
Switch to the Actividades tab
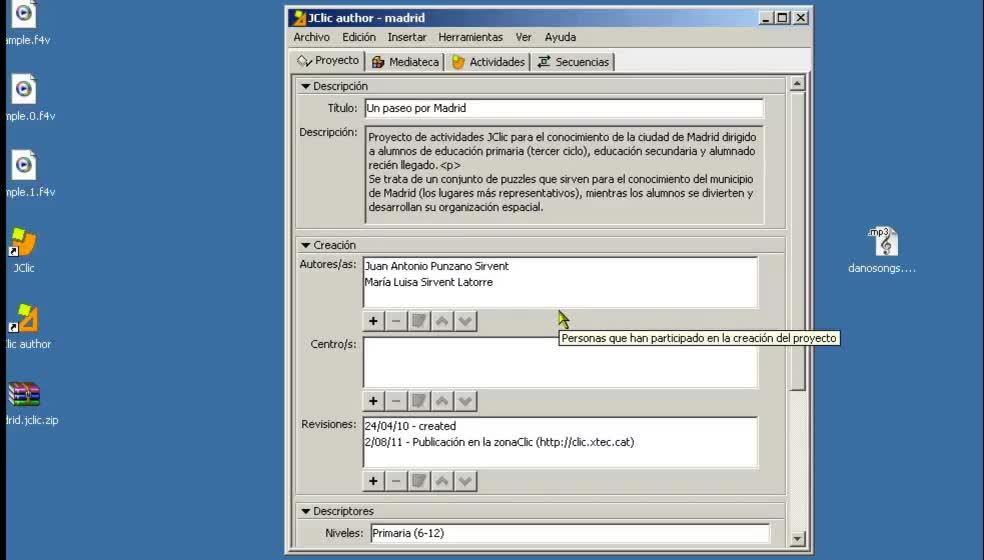(x=488, y=62)
